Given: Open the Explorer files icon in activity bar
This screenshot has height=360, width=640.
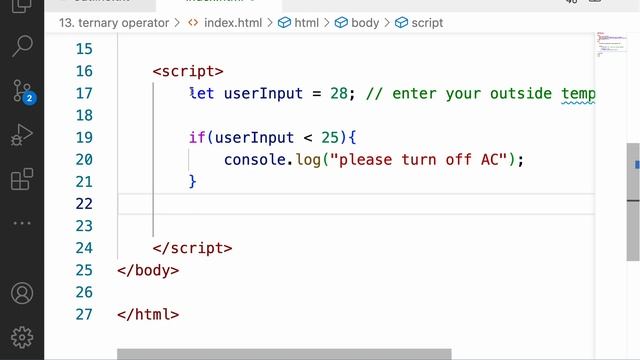Looking at the screenshot, I should pos(22,6).
